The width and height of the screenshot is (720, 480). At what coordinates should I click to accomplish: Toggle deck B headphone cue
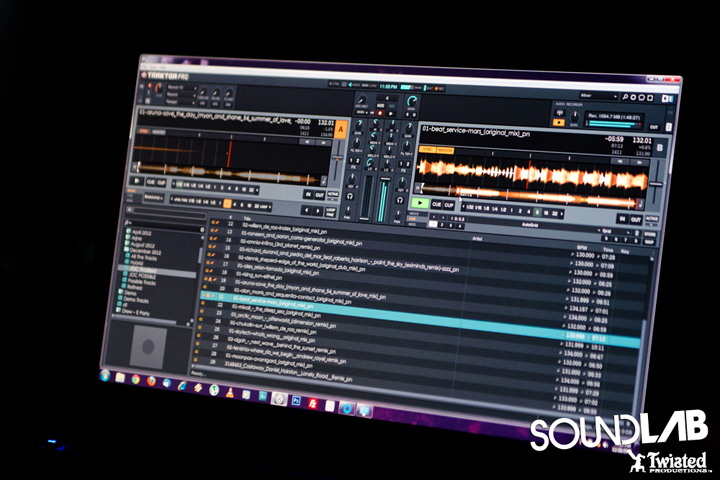coord(399,200)
